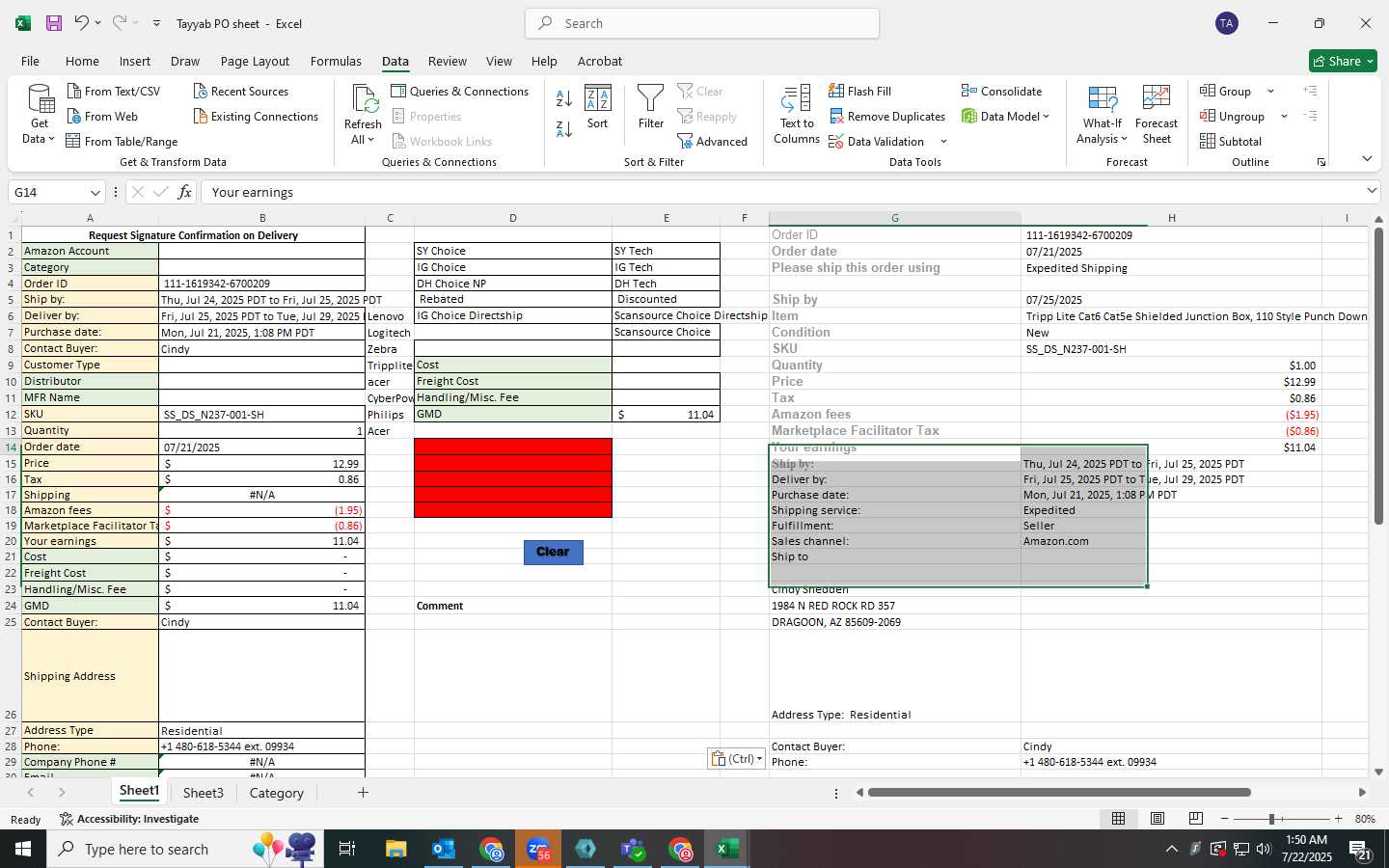Switch to Page Layout view

(1157, 818)
